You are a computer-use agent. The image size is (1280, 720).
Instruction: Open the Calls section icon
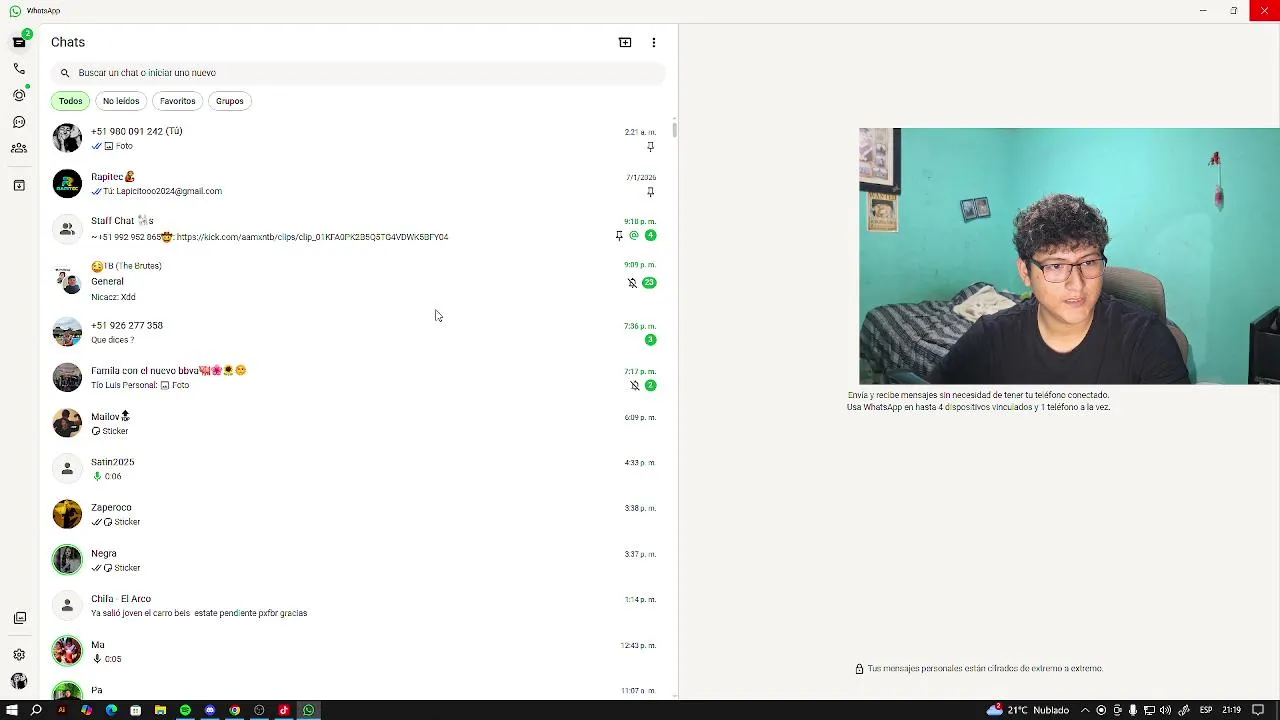click(19, 69)
